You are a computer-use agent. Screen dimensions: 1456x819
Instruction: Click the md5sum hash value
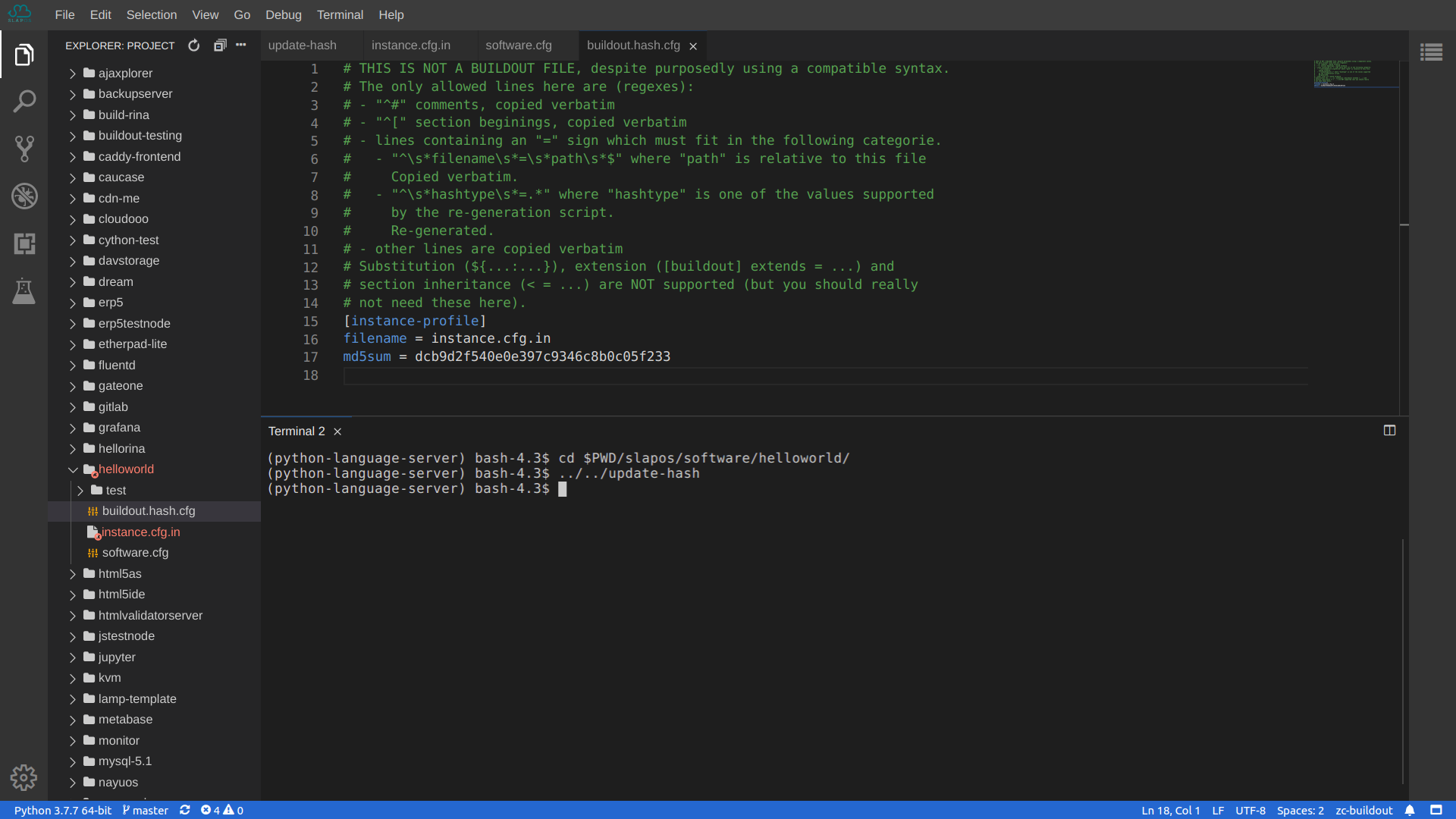tap(542, 356)
